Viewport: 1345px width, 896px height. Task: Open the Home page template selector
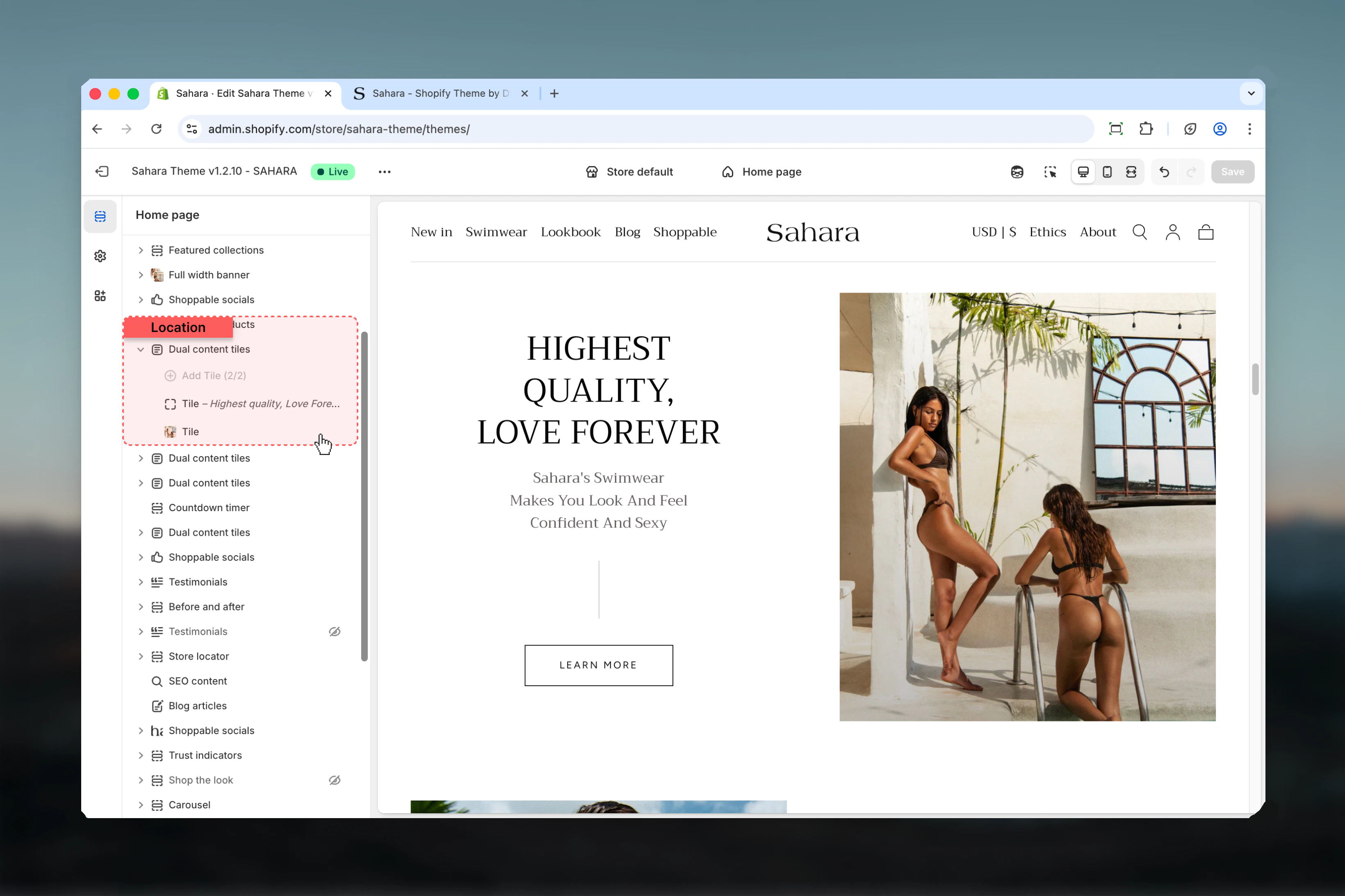pyautogui.click(x=761, y=172)
